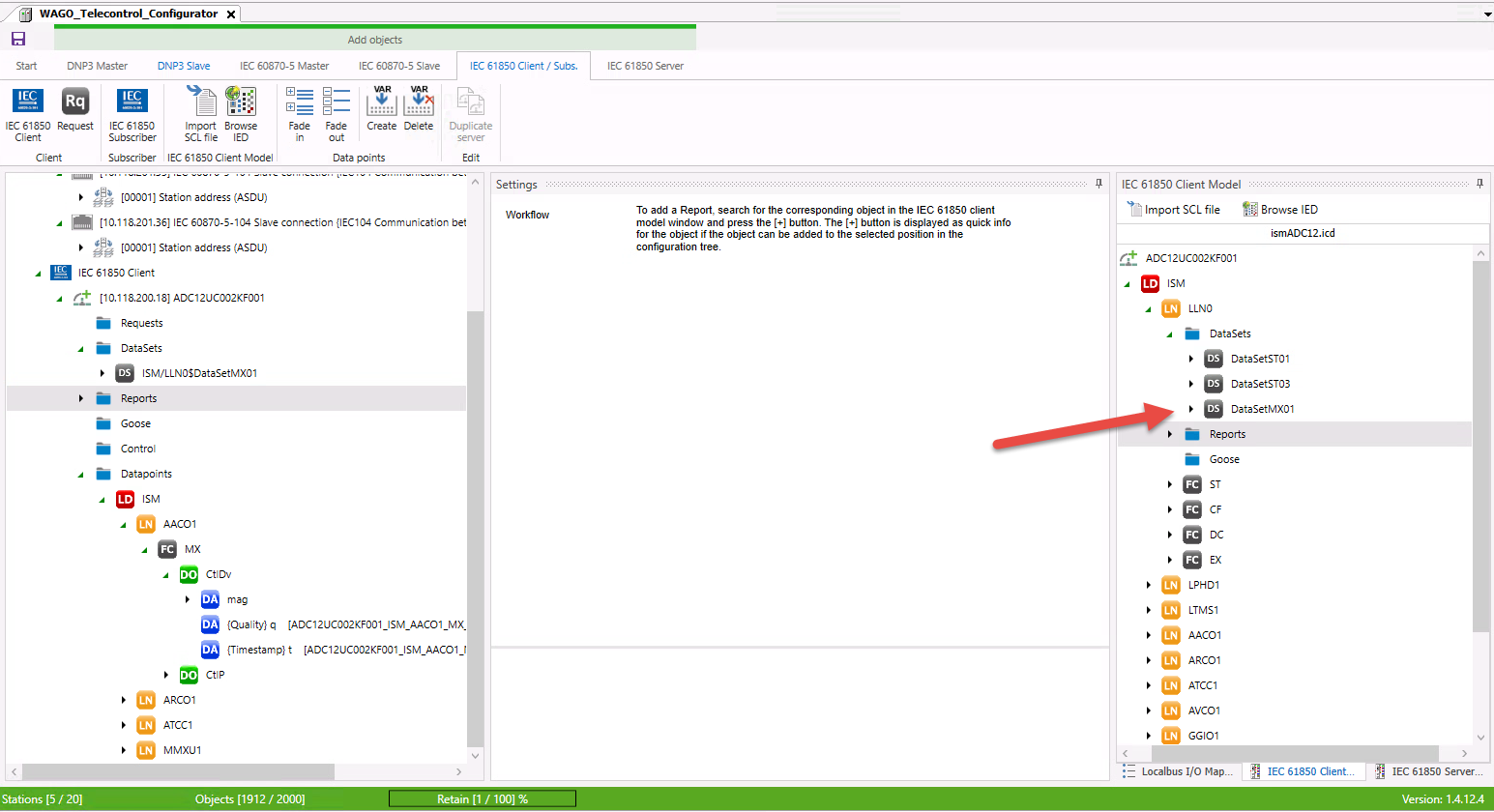Screen dimensions: 1494x812
Task: Expand ARCO1 node in left tree
Action: click(124, 700)
